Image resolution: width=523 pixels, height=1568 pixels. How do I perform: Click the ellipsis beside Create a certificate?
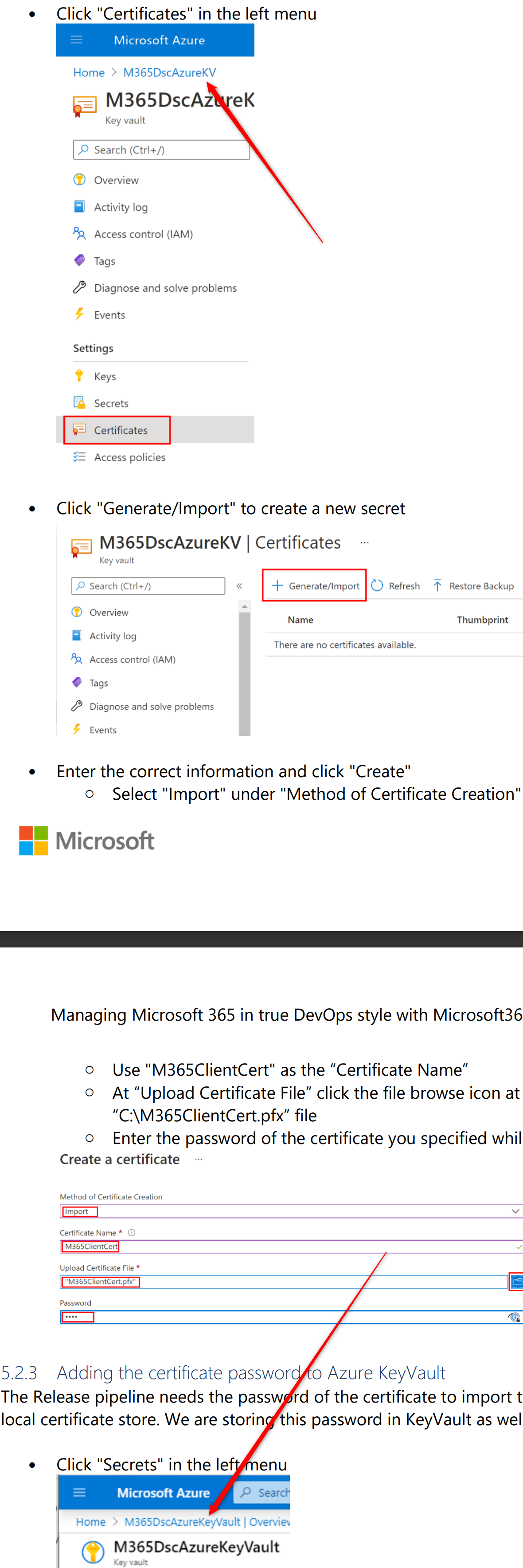coord(198,1159)
